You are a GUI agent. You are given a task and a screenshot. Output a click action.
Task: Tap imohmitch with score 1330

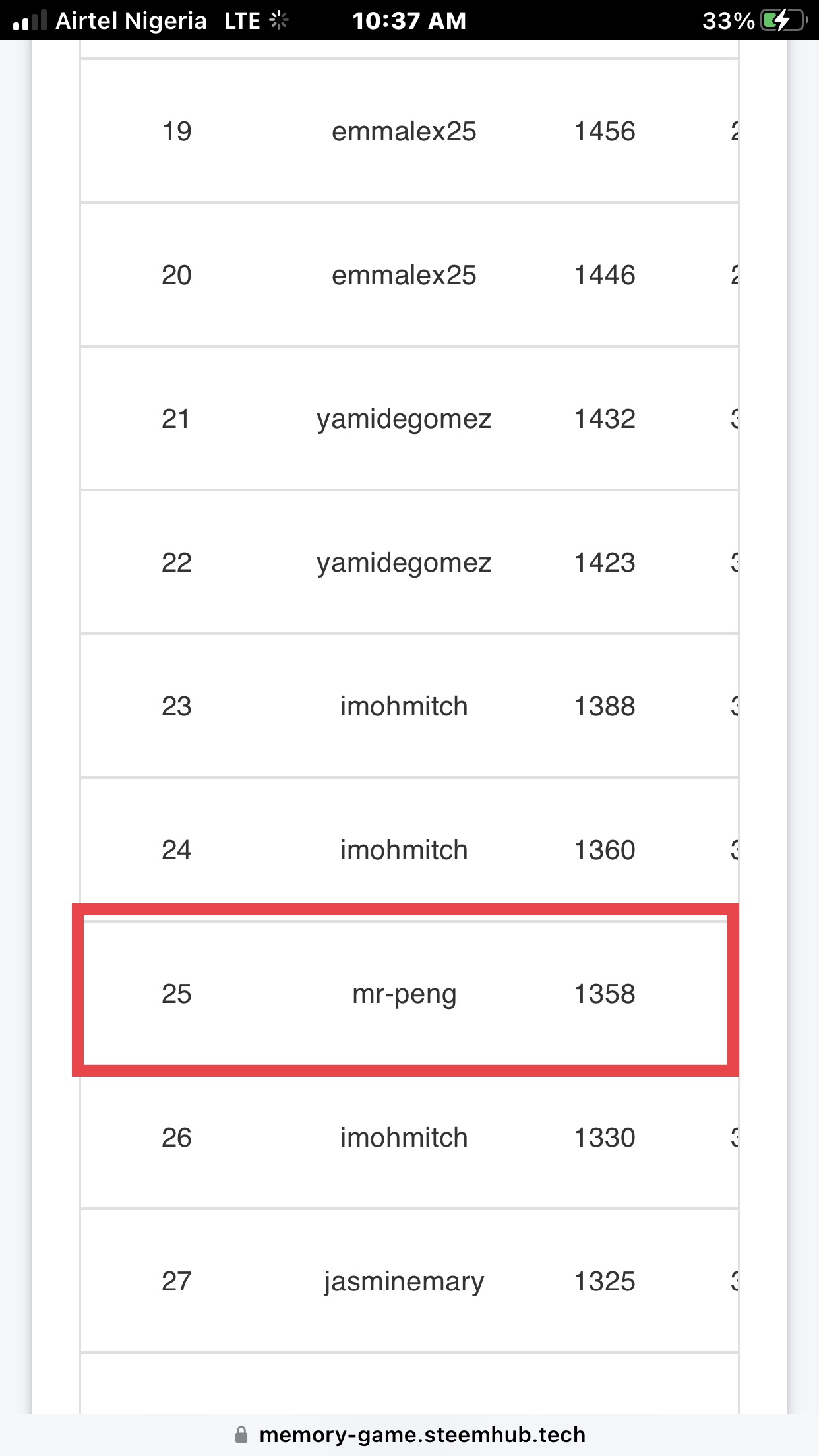coord(404,1137)
